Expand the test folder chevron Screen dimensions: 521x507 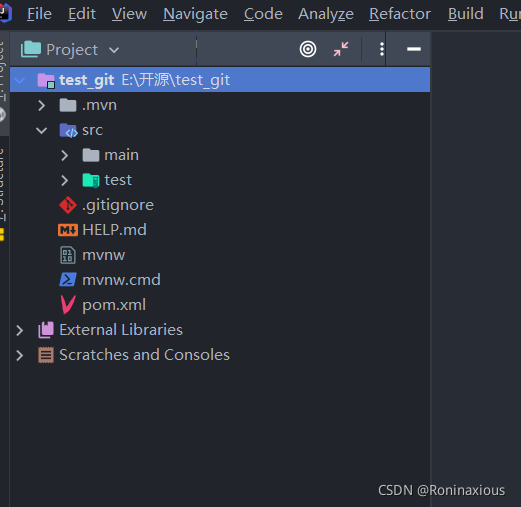point(65,180)
